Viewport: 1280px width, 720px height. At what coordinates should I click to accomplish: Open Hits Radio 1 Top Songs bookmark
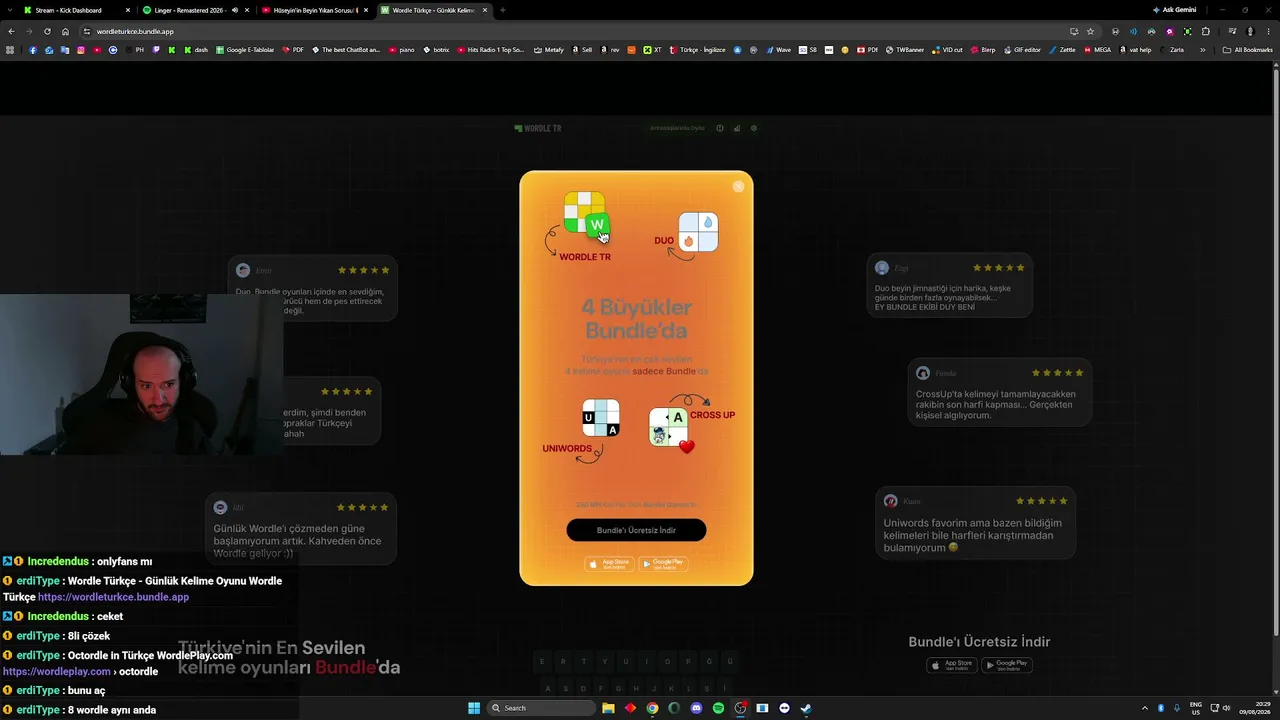coord(490,49)
